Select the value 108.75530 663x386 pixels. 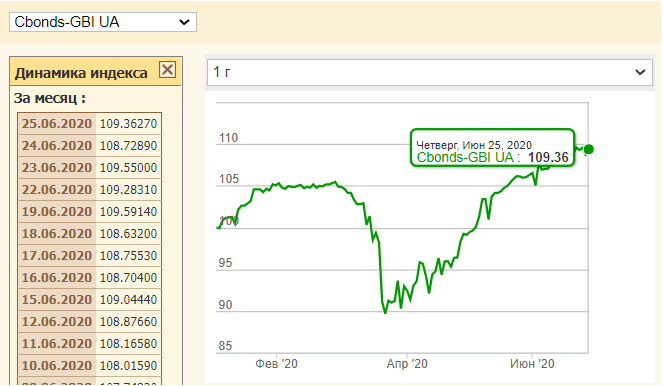(x=129, y=255)
